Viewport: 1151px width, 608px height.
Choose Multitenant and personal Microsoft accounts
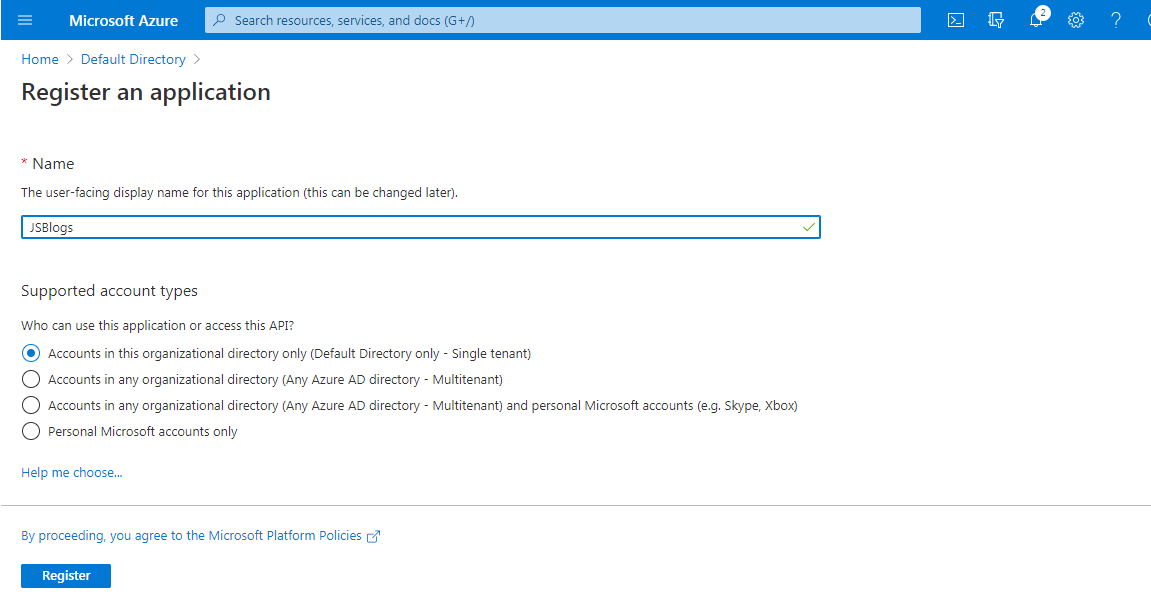pos(31,405)
